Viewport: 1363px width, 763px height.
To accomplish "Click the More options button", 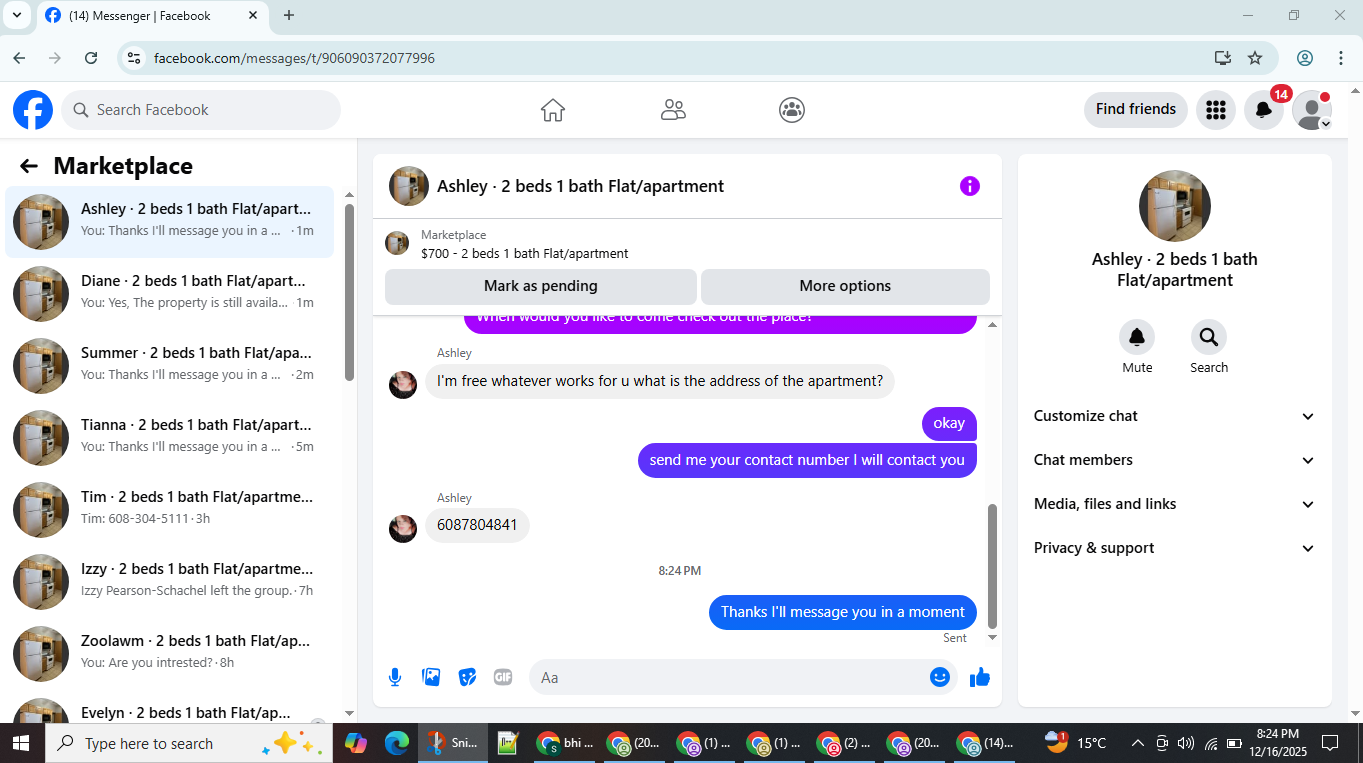I will point(845,286).
